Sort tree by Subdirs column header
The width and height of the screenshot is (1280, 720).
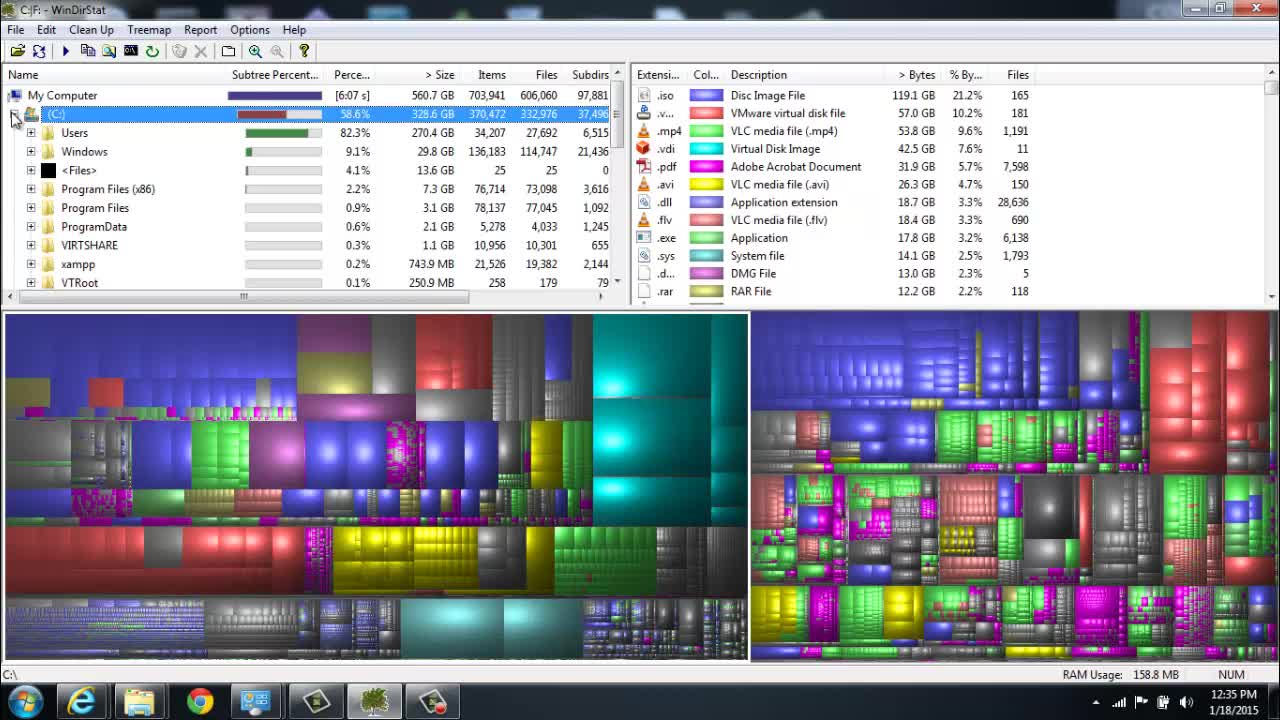click(588, 75)
